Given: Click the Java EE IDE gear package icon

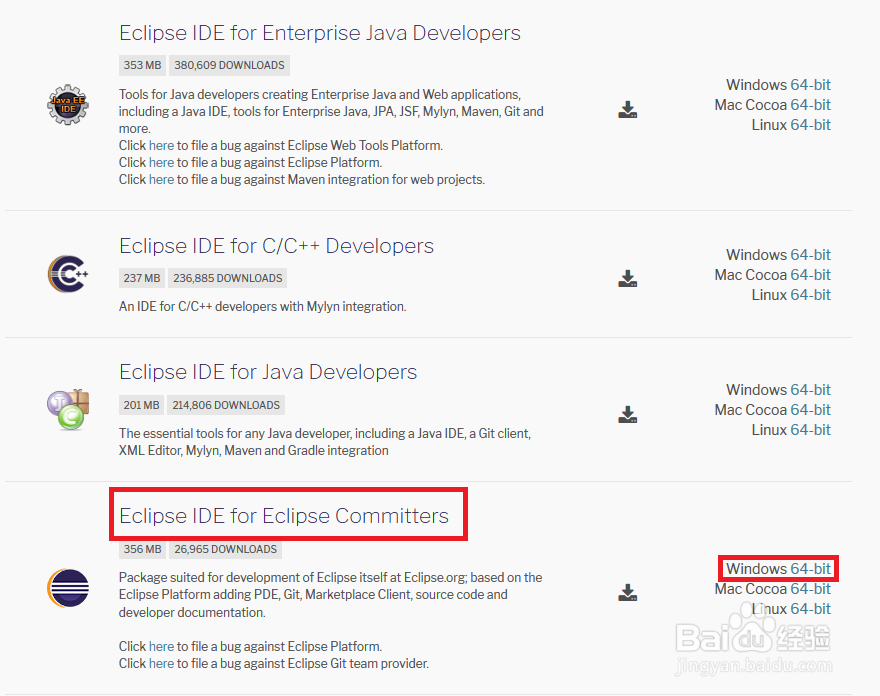Looking at the screenshot, I should point(67,105).
